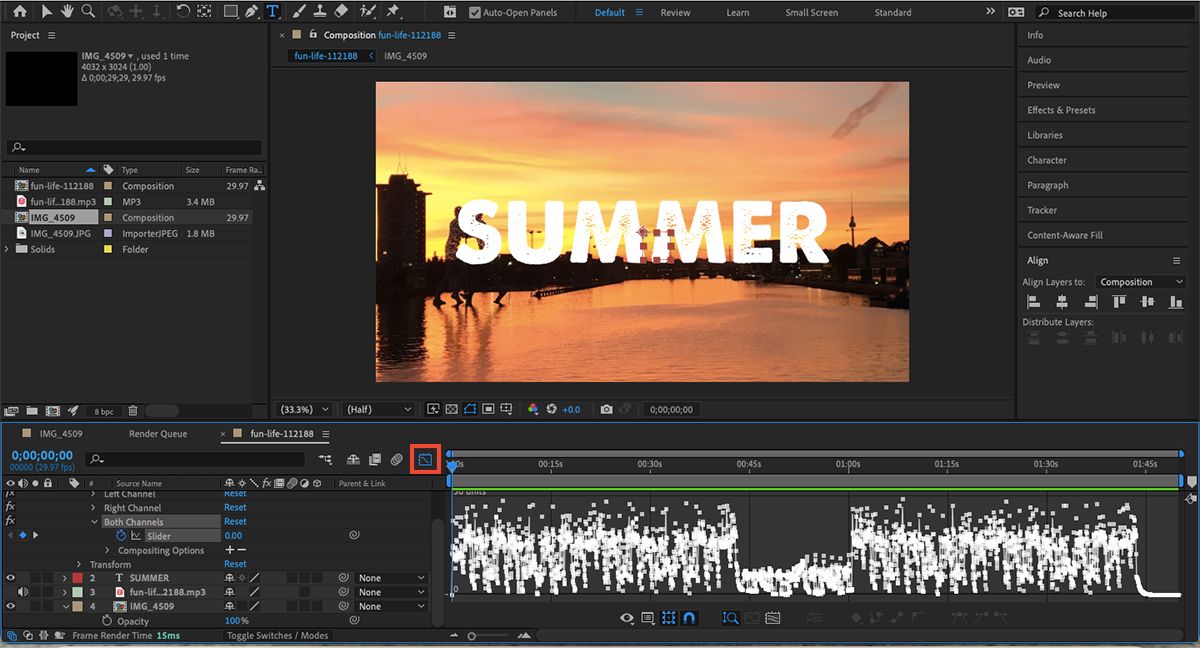Screen dimensions: 1200x648
Task: Select the Hand tool
Action: click(x=66, y=12)
